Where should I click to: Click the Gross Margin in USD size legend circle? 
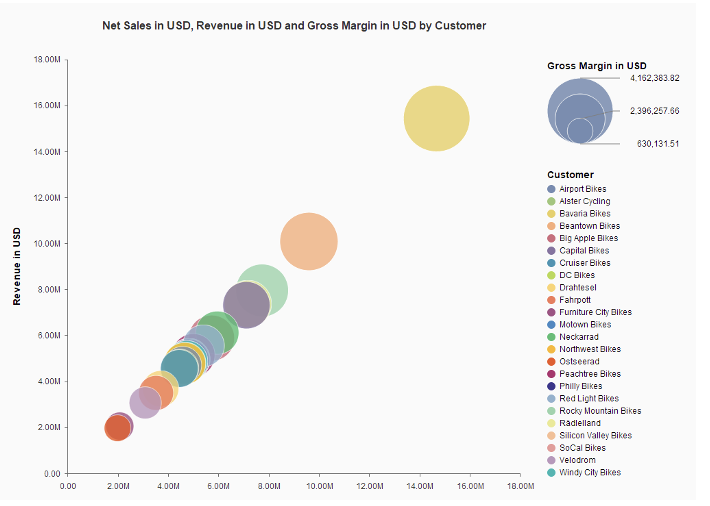pyautogui.click(x=580, y=110)
